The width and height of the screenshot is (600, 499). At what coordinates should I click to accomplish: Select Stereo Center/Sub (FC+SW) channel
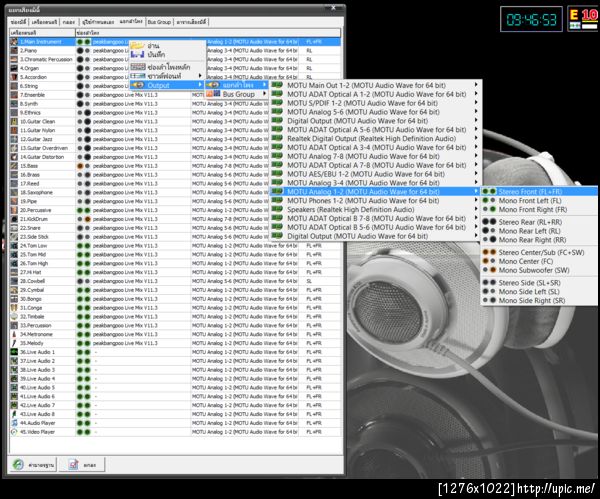tap(539, 252)
